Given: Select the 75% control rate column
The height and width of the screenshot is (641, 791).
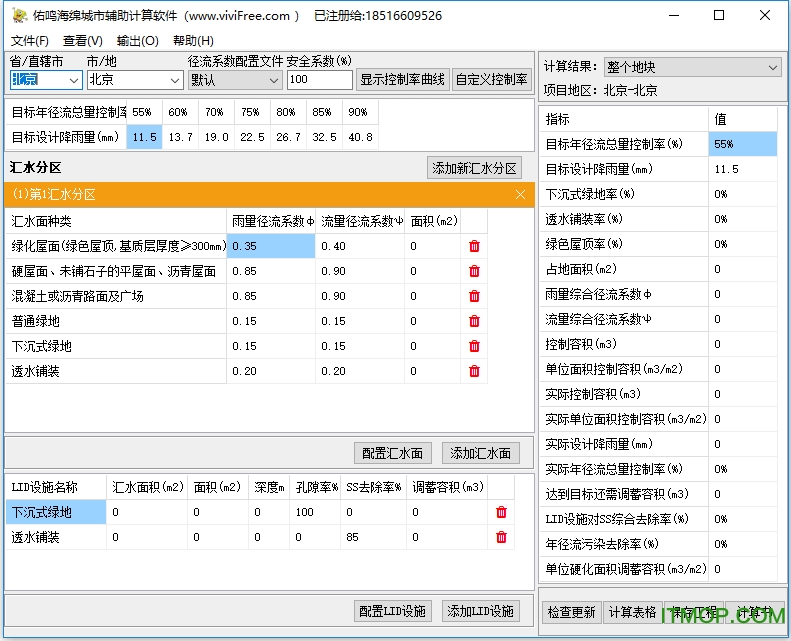Looking at the screenshot, I should coord(252,112).
